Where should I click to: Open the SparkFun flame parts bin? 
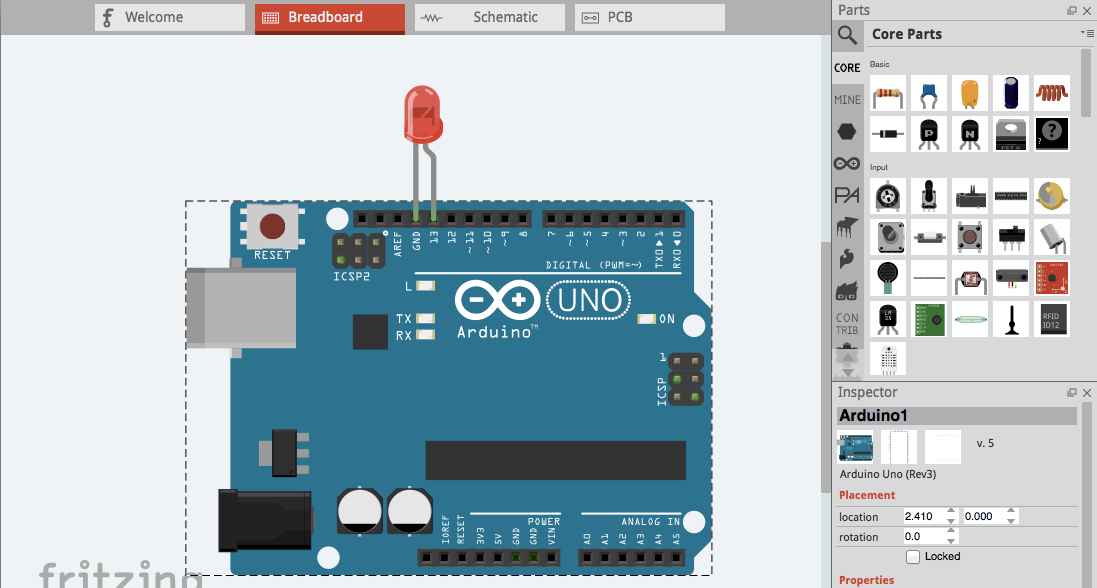[x=847, y=258]
